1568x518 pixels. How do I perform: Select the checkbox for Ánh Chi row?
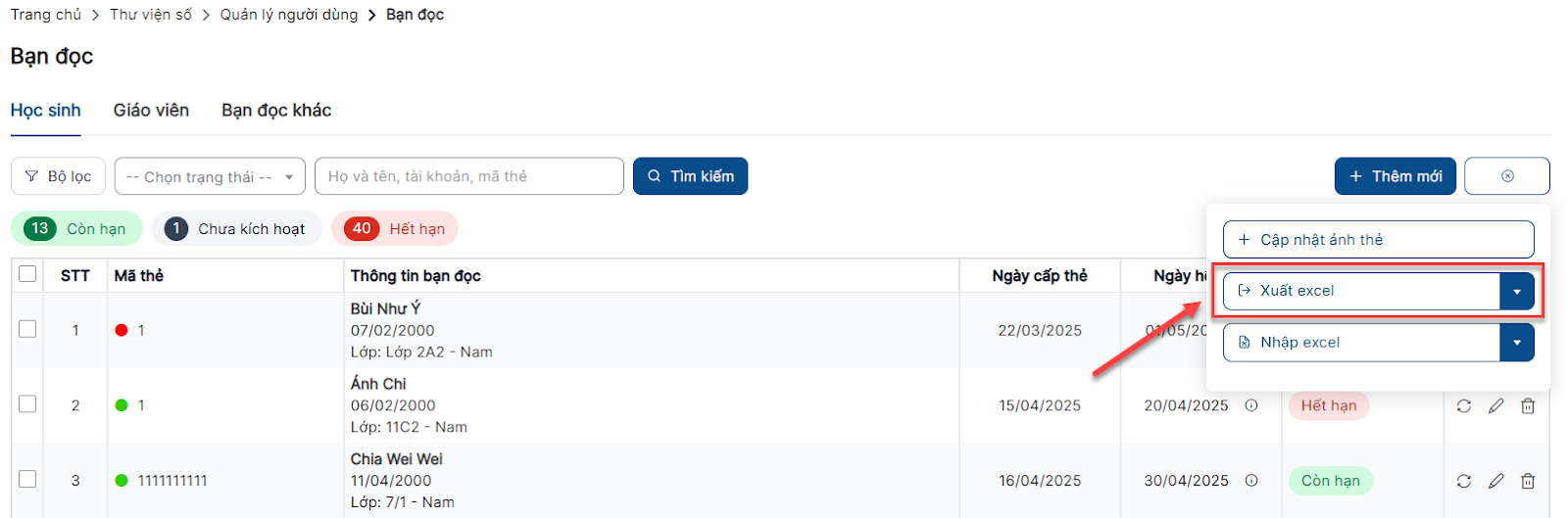click(x=27, y=404)
